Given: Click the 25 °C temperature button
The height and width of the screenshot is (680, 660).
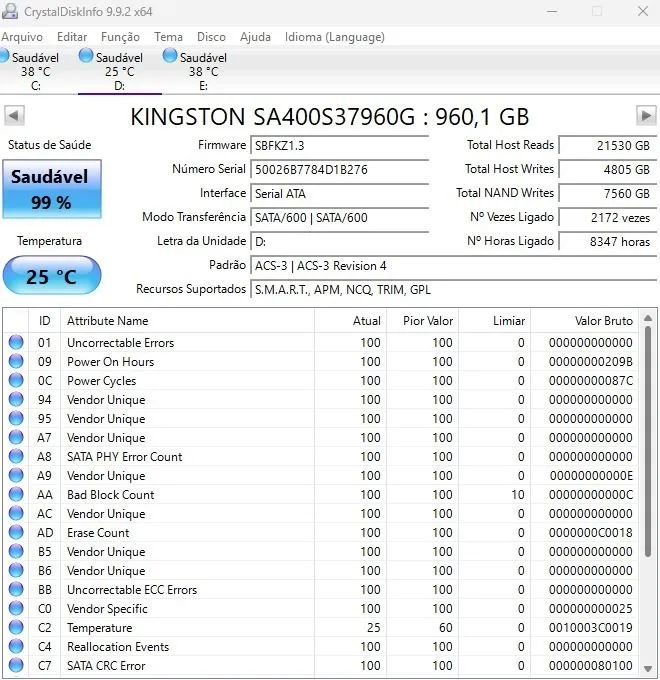Looking at the screenshot, I should point(52,275).
